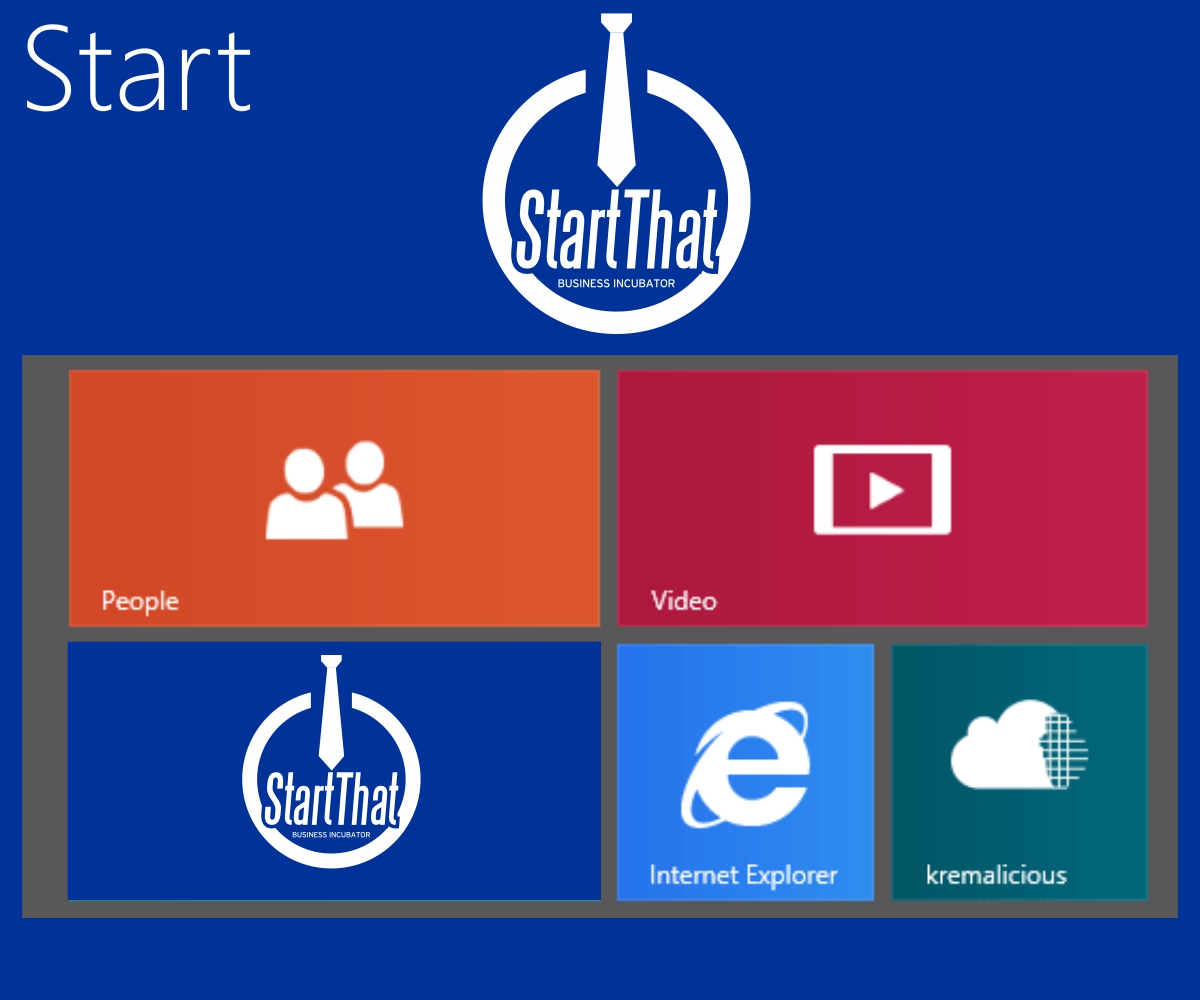This screenshot has height=1000, width=1200.
Task: Click the large StartThat logo at top
Action: (616, 173)
